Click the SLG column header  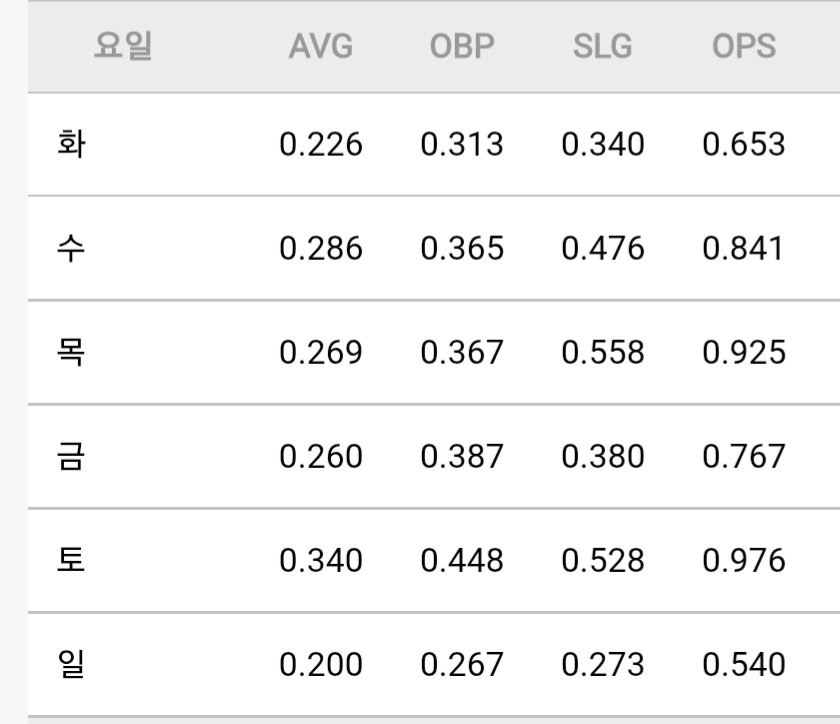pyautogui.click(x=603, y=46)
